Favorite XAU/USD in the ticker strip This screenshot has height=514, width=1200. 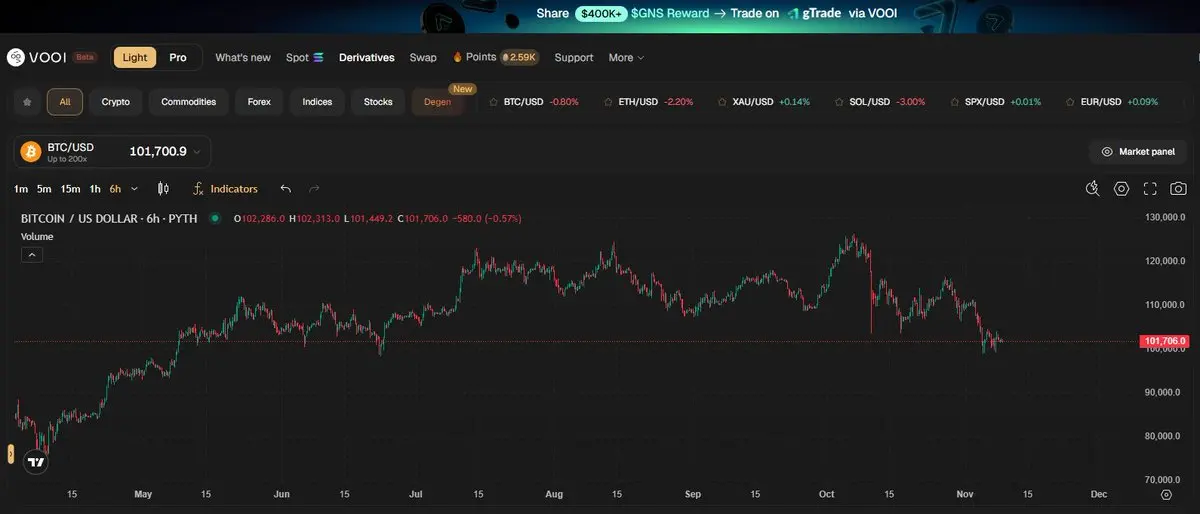[x=722, y=102]
